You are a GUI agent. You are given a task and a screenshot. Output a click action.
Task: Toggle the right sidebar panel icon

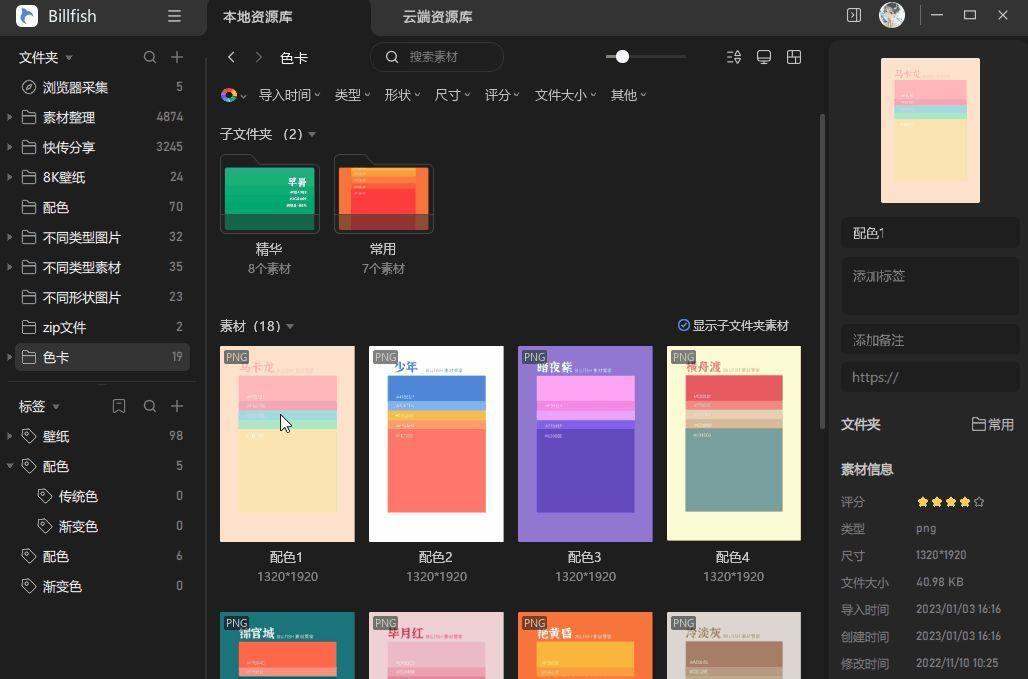(854, 15)
